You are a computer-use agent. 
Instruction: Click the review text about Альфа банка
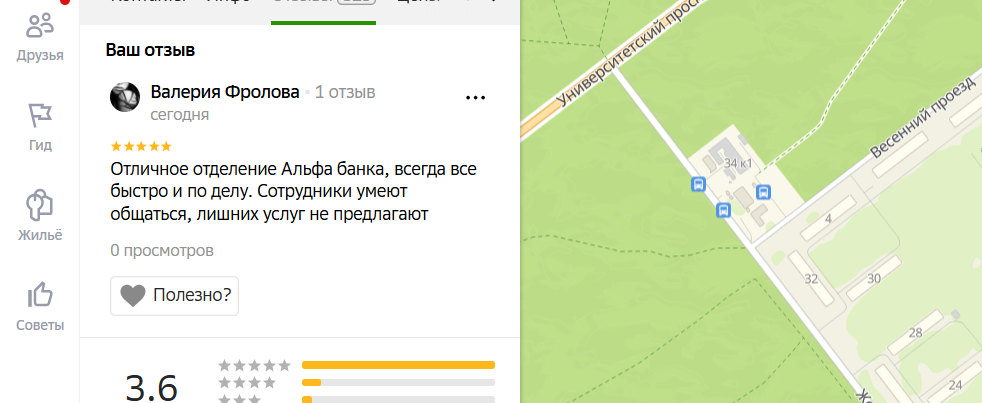click(x=294, y=192)
